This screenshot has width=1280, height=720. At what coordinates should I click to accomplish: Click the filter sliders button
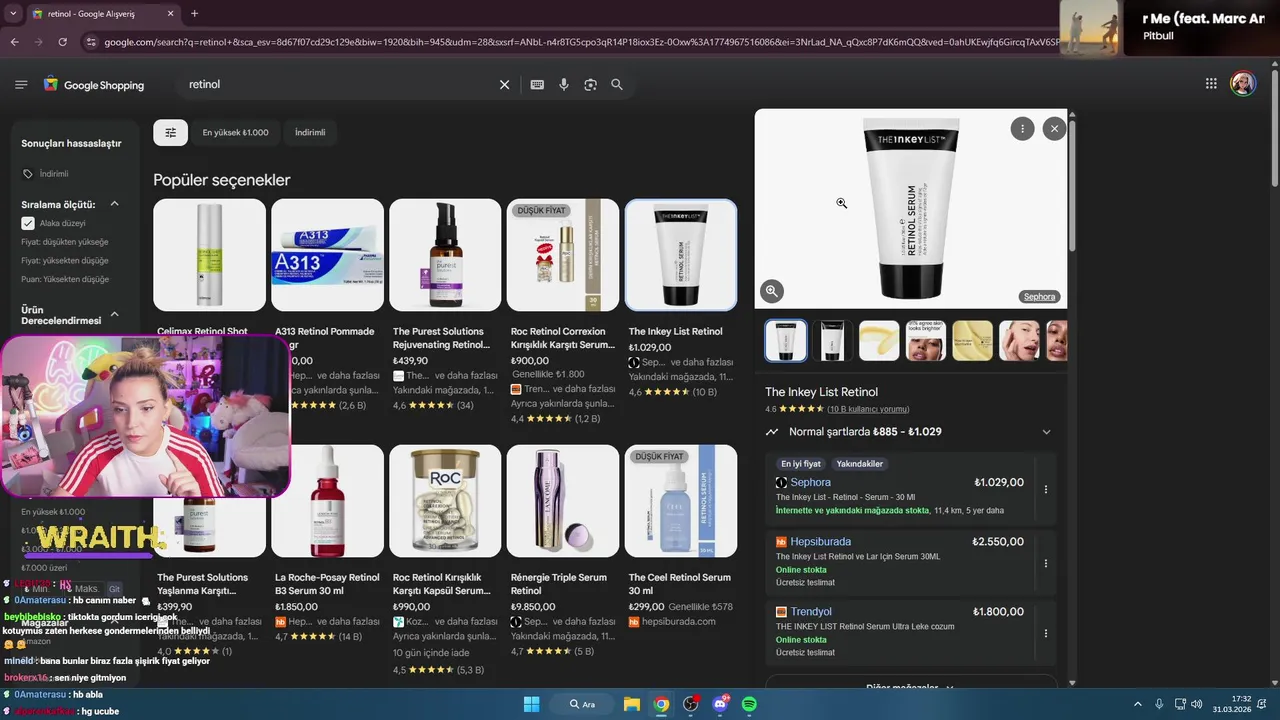pos(170,132)
